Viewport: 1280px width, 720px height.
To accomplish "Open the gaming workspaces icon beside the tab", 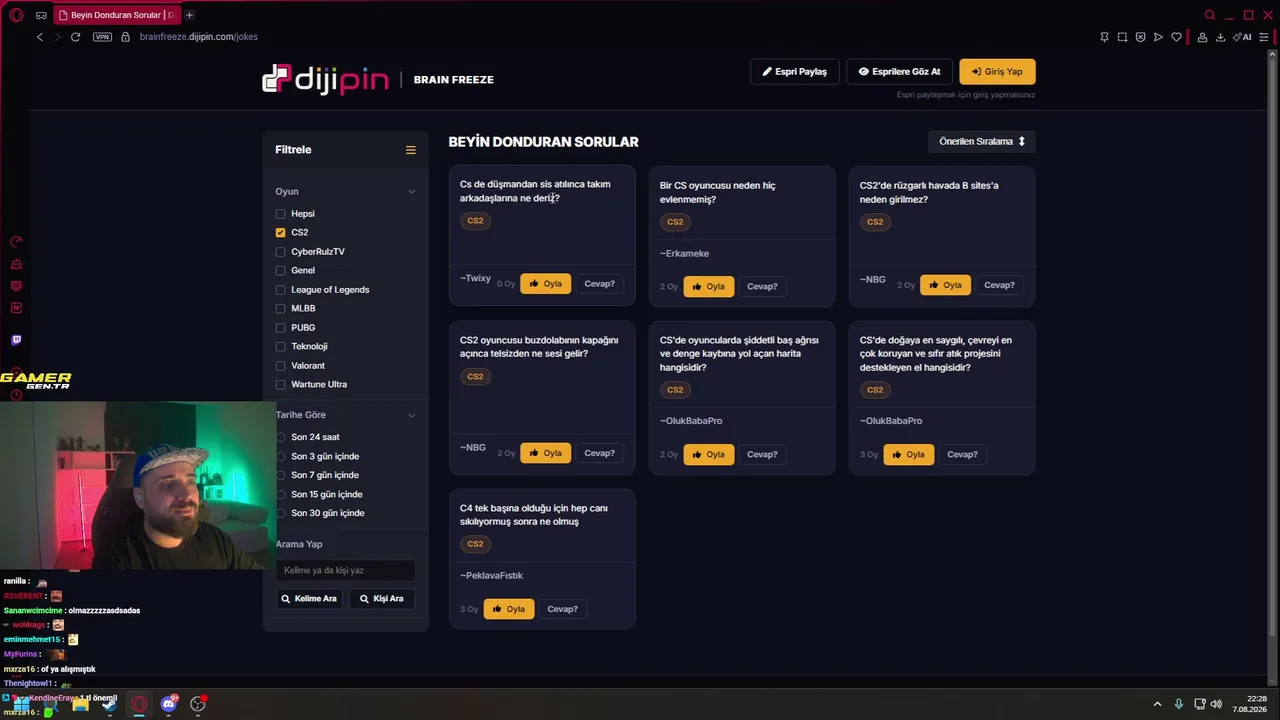I will [41, 15].
